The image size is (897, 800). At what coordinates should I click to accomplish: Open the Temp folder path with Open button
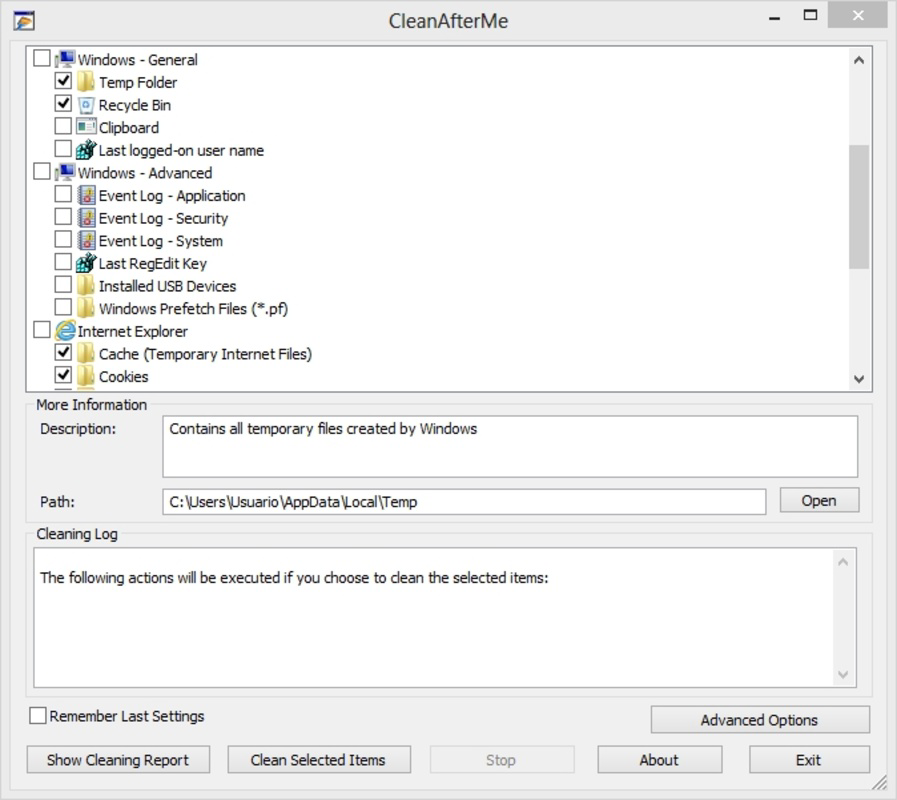point(819,501)
